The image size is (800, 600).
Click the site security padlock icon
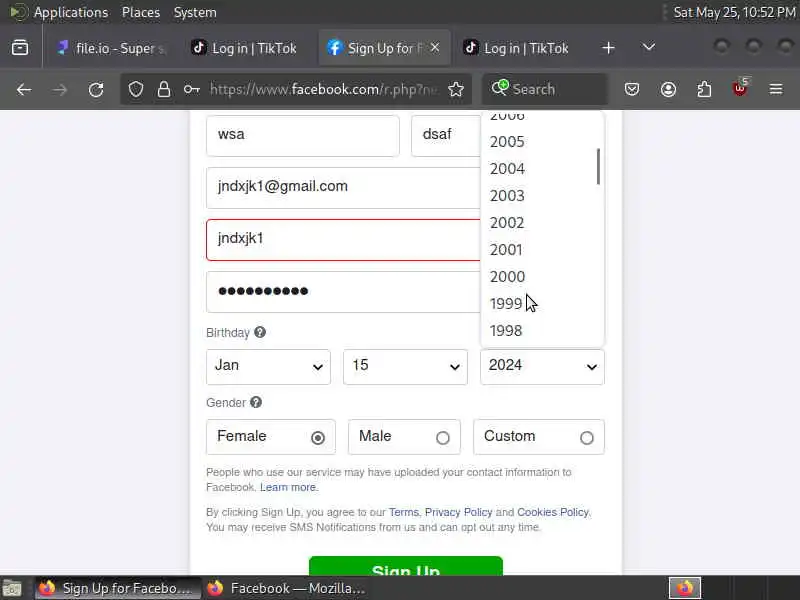click(164, 89)
